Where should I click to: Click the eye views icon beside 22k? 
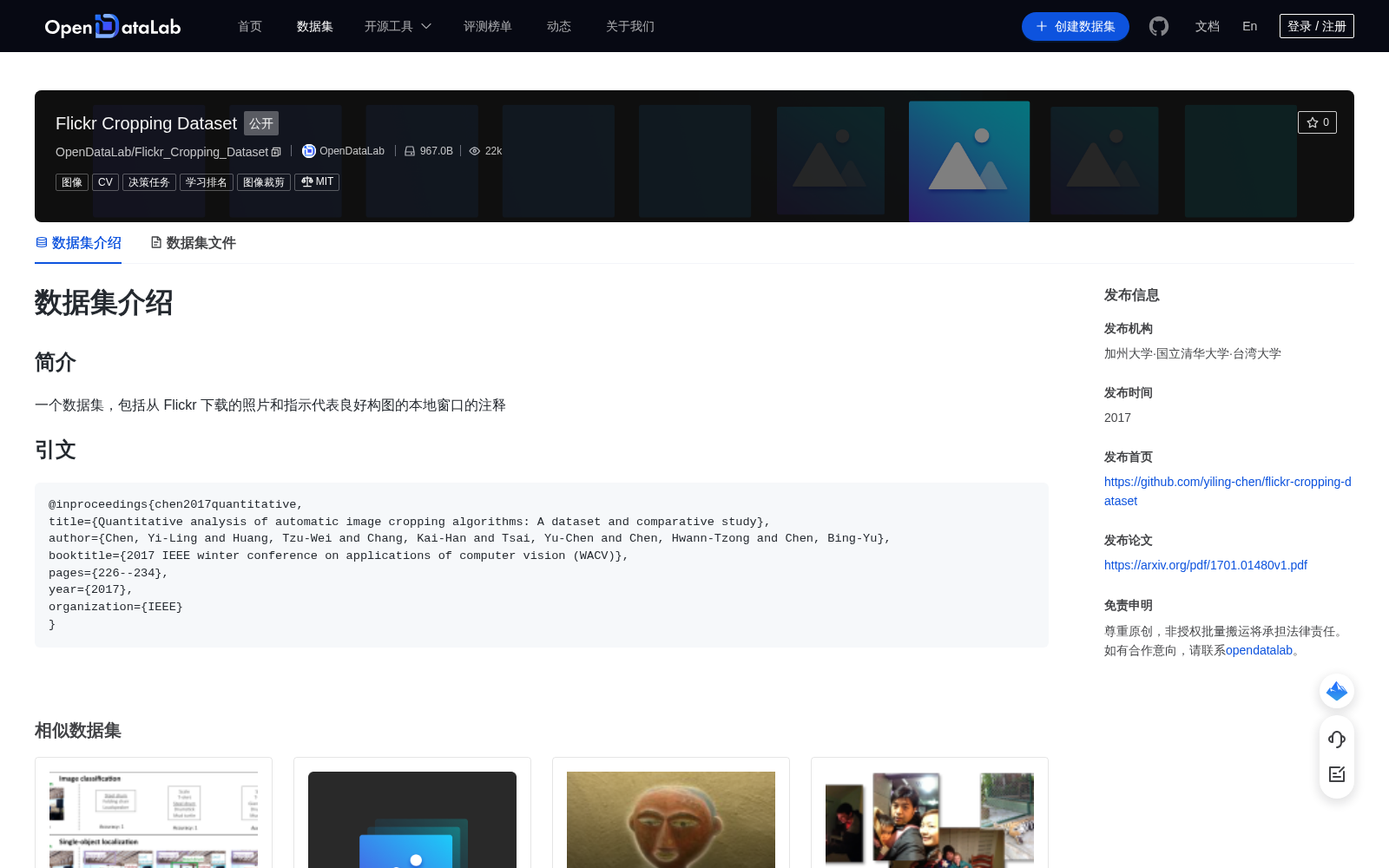[x=475, y=151]
